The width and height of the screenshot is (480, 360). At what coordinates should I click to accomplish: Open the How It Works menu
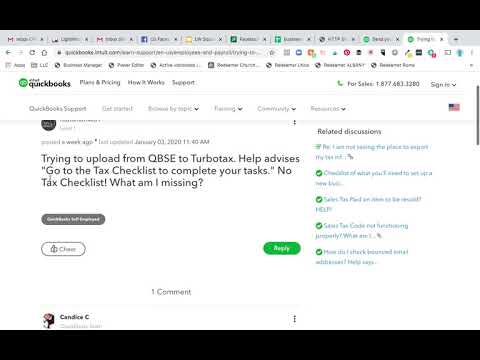pos(146,83)
